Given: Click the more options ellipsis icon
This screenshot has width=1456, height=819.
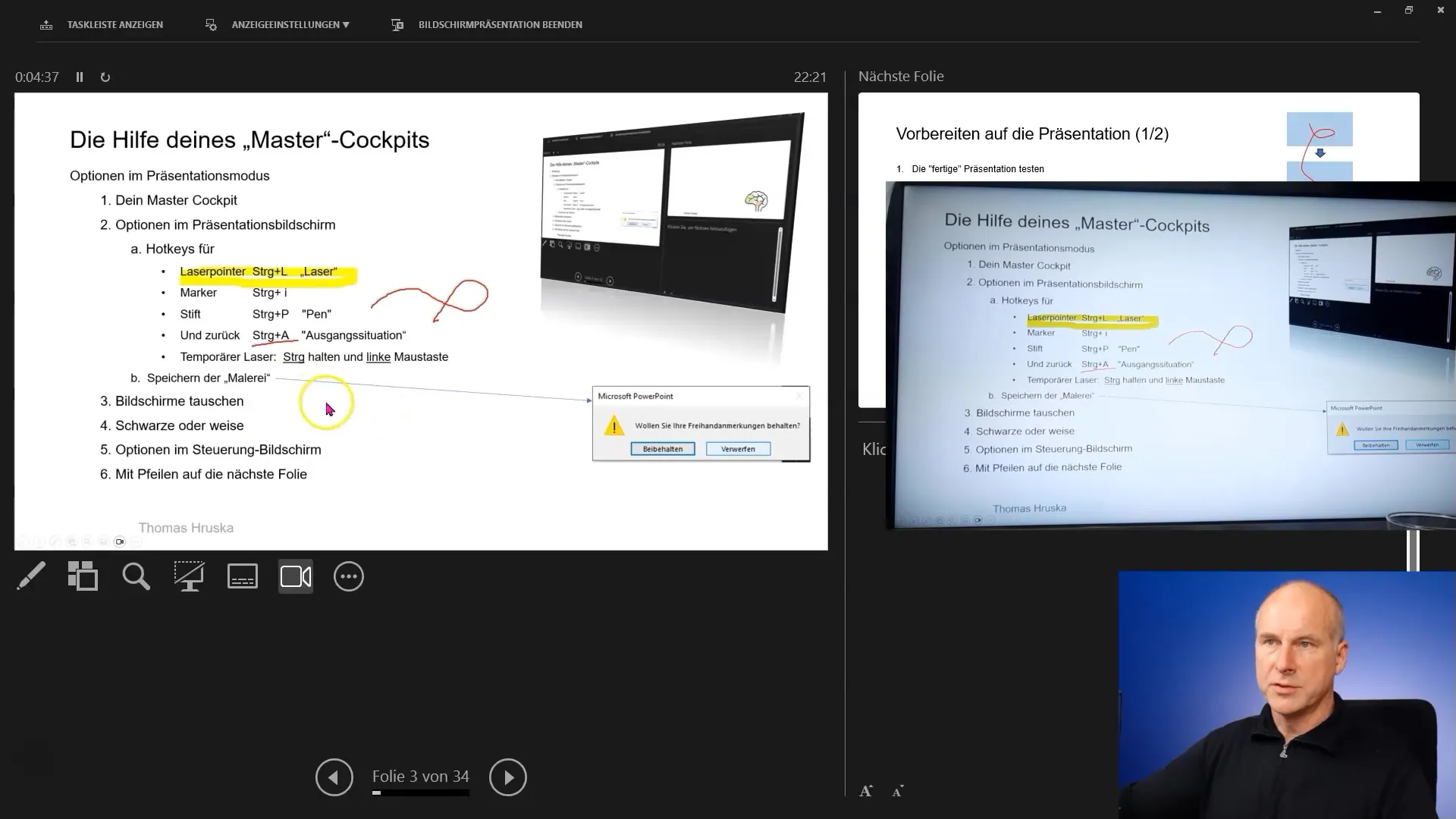Looking at the screenshot, I should [x=349, y=576].
